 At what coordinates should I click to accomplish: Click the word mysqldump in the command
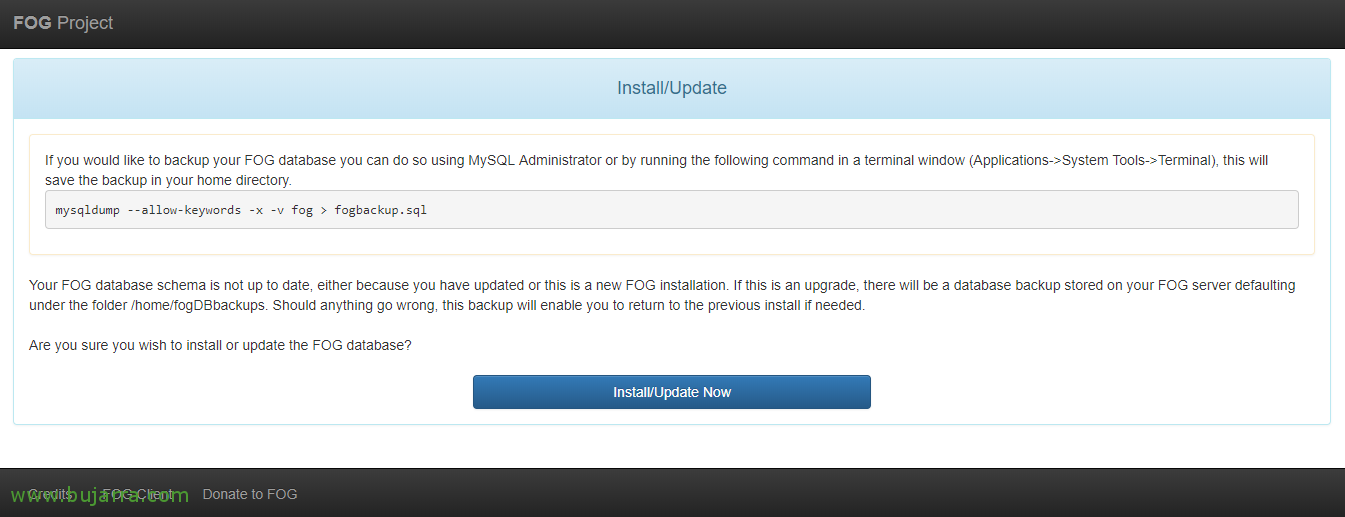pos(88,210)
